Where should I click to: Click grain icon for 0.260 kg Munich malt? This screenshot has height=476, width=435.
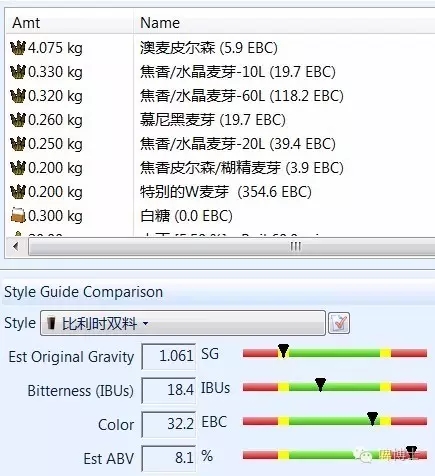click(x=18, y=120)
